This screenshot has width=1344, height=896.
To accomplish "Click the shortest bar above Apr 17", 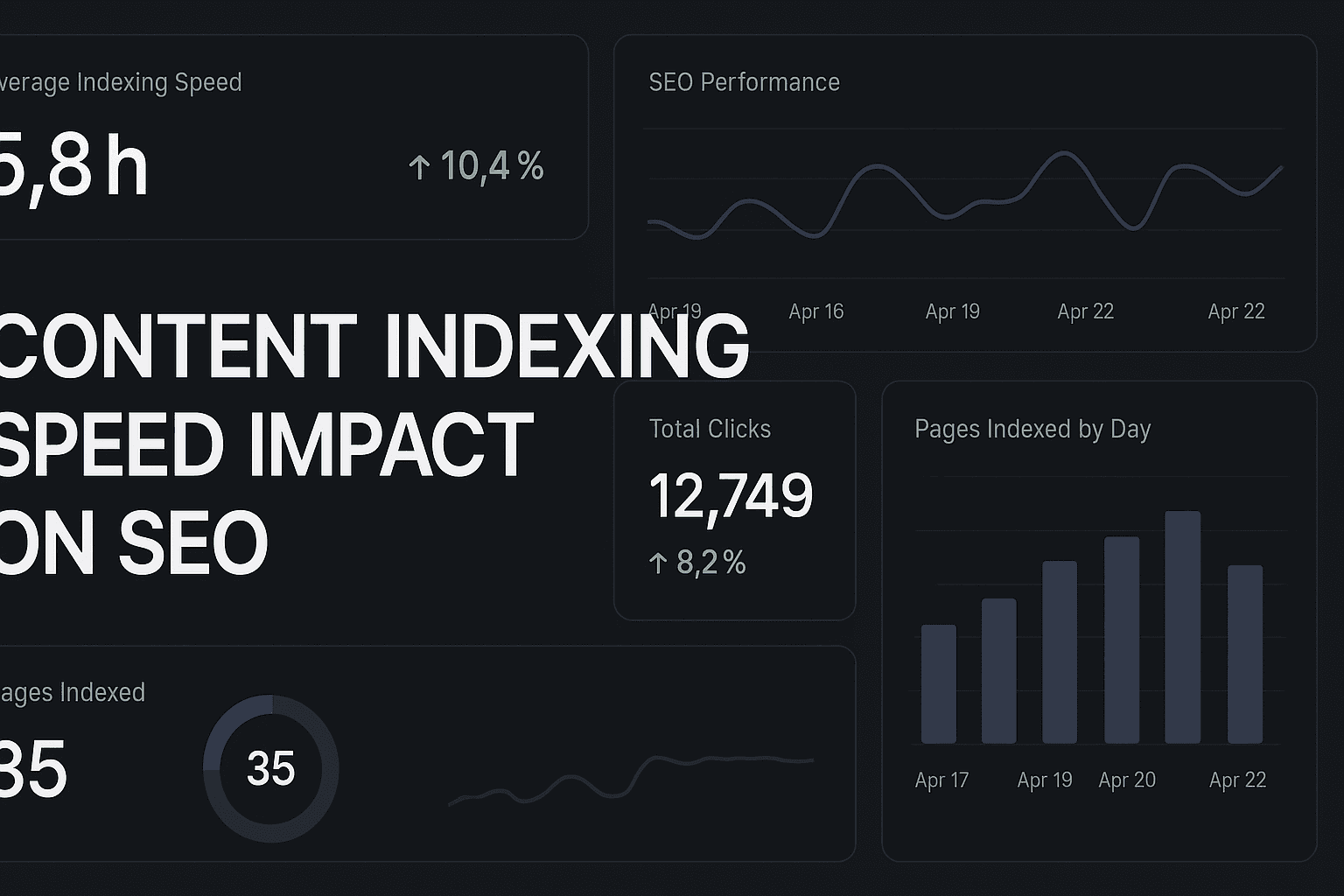I will click(939, 682).
